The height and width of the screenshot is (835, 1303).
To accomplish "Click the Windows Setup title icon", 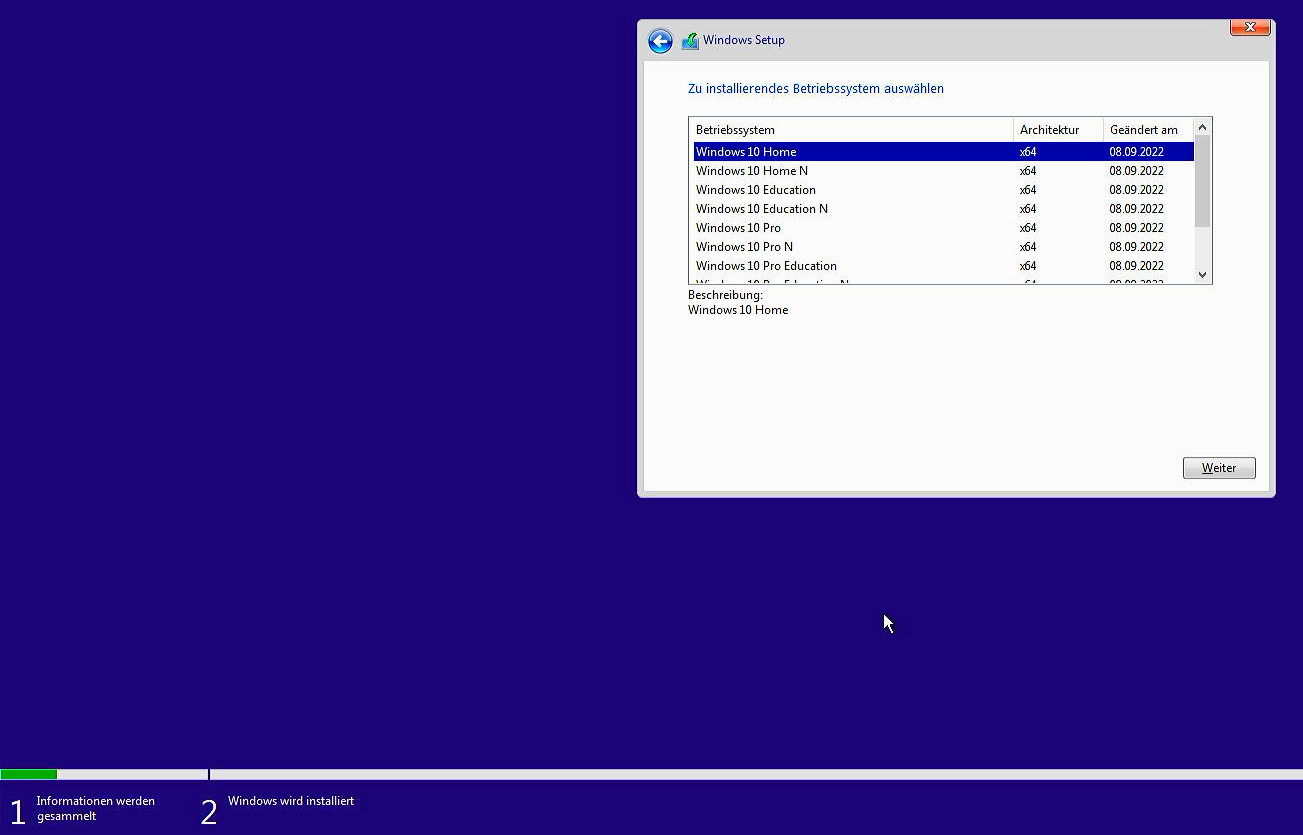I will pyautogui.click(x=690, y=41).
